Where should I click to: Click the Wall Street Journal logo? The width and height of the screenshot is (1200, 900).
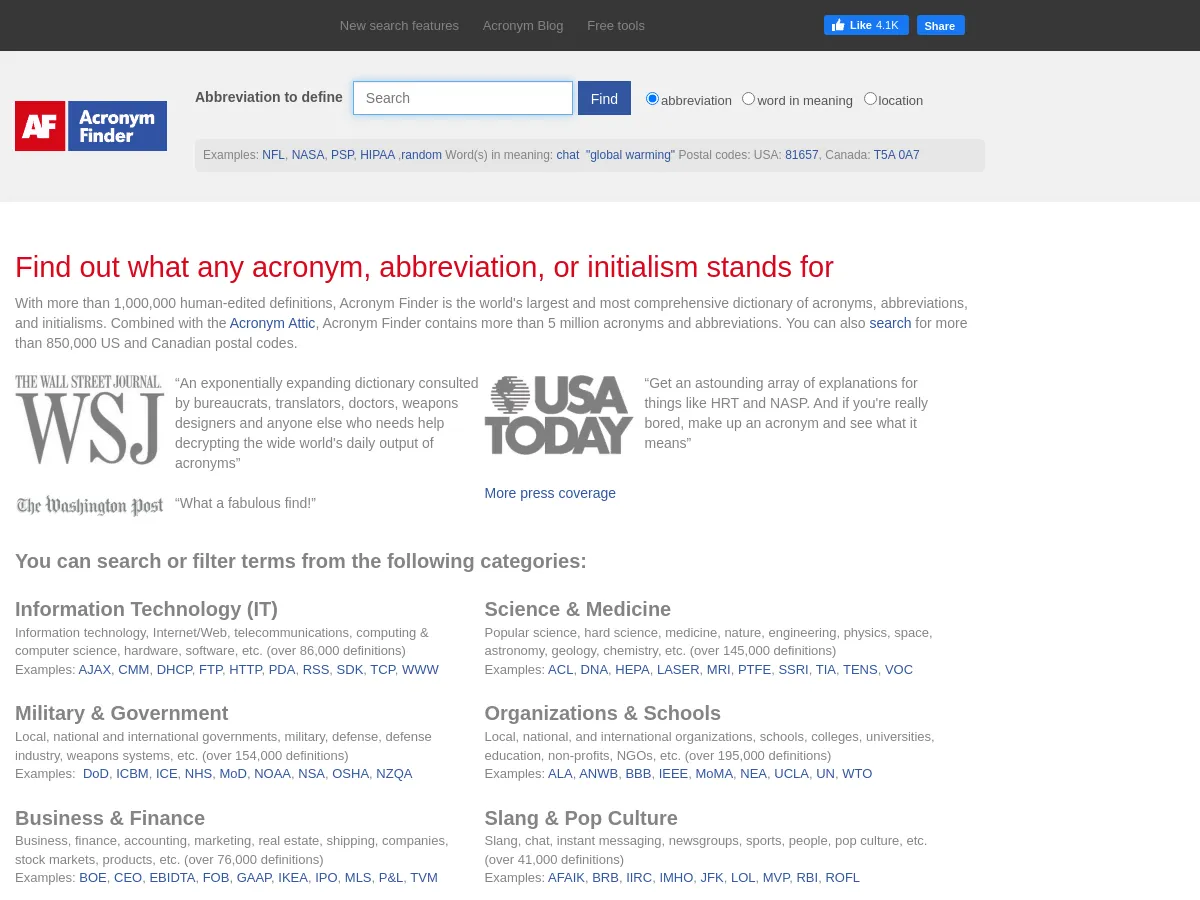(89, 418)
